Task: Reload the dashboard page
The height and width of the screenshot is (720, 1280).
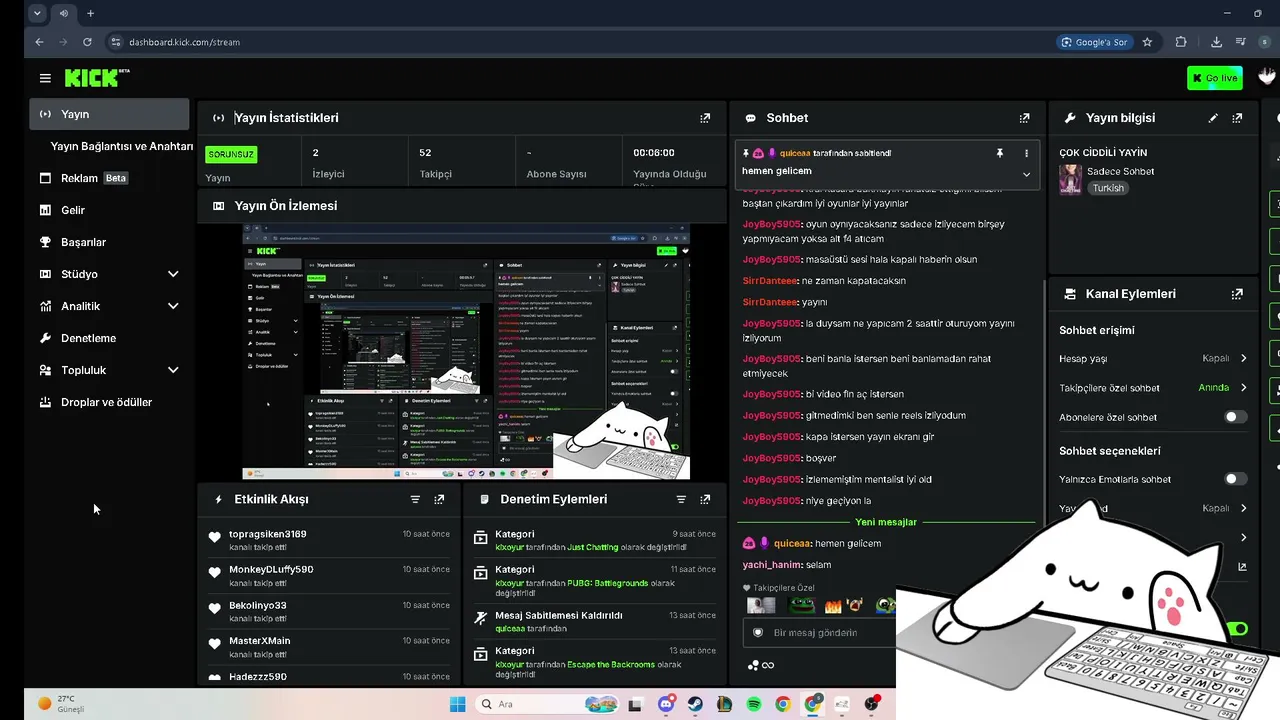Action: click(87, 42)
